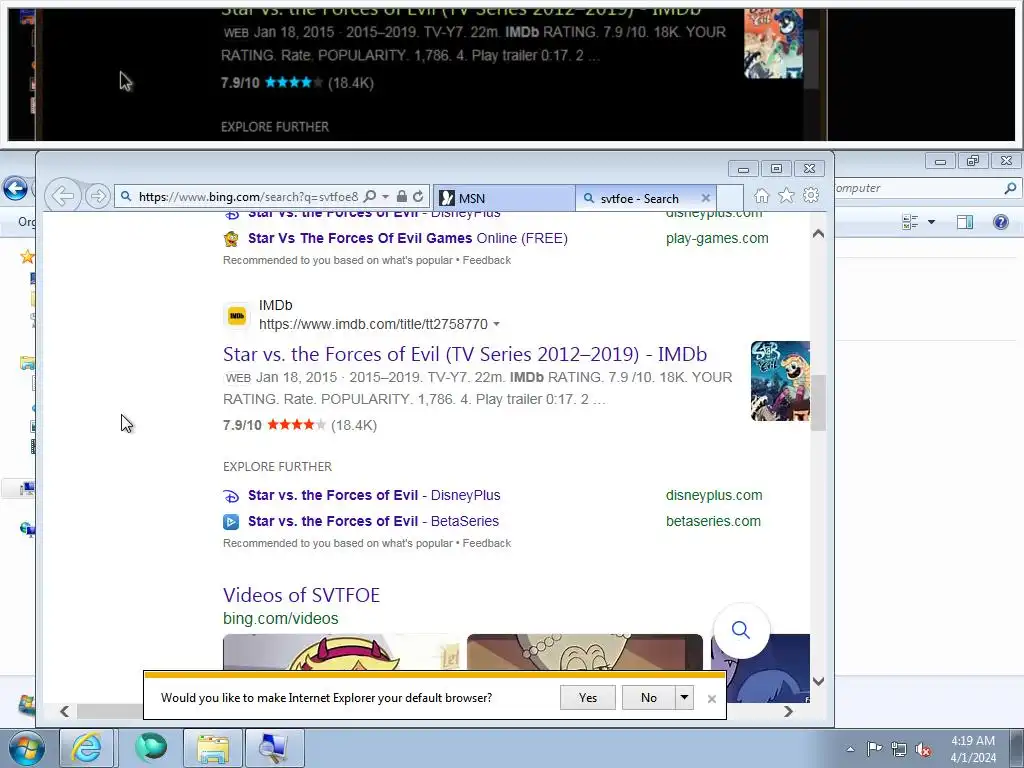Expand the No button dropdown arrow

tap(684, 697)
